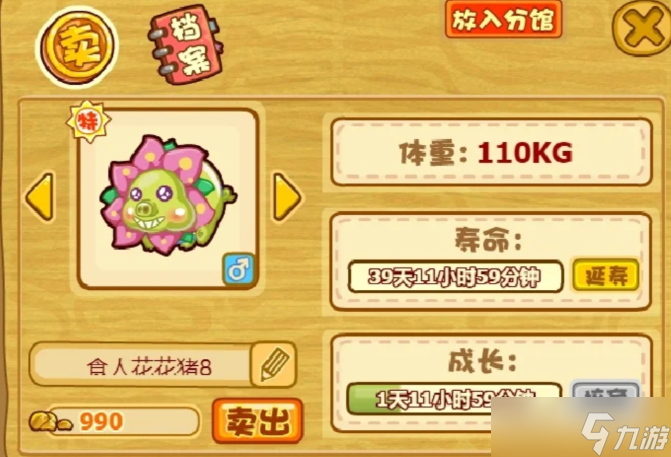Click the flower pig portrait thumbnail

(168, 199)
